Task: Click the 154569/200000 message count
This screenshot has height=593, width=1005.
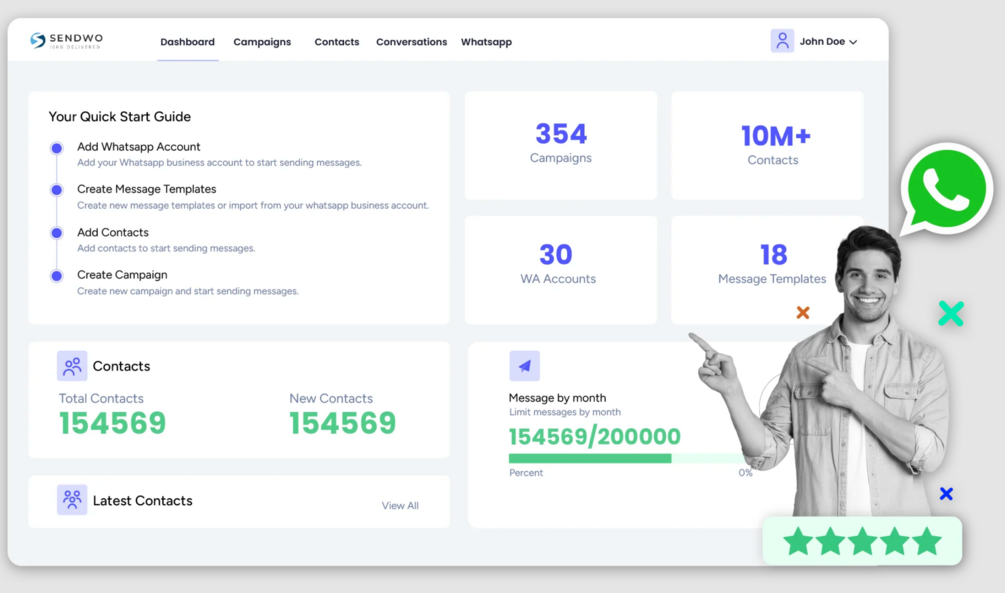Action: pyautogui.click(x=595, y=437)
